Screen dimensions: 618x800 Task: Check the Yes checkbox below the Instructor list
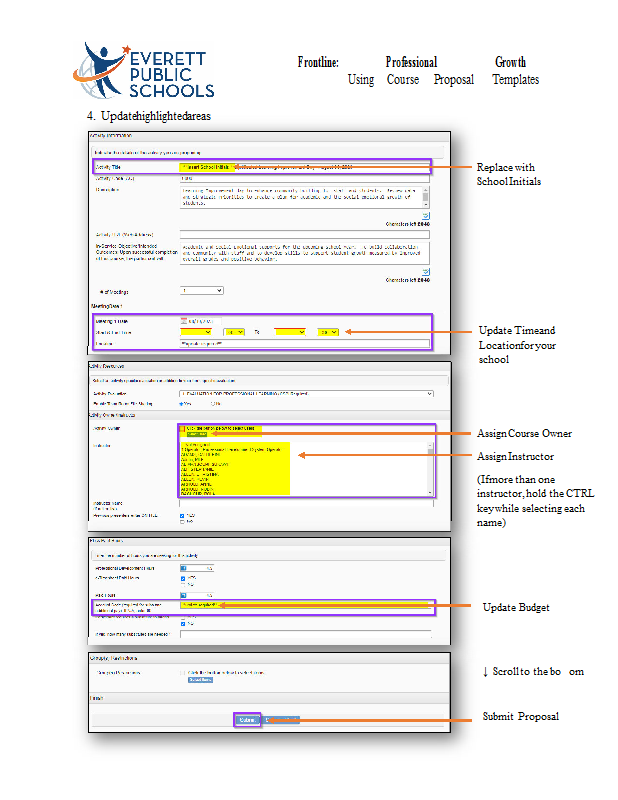[182, 516]
